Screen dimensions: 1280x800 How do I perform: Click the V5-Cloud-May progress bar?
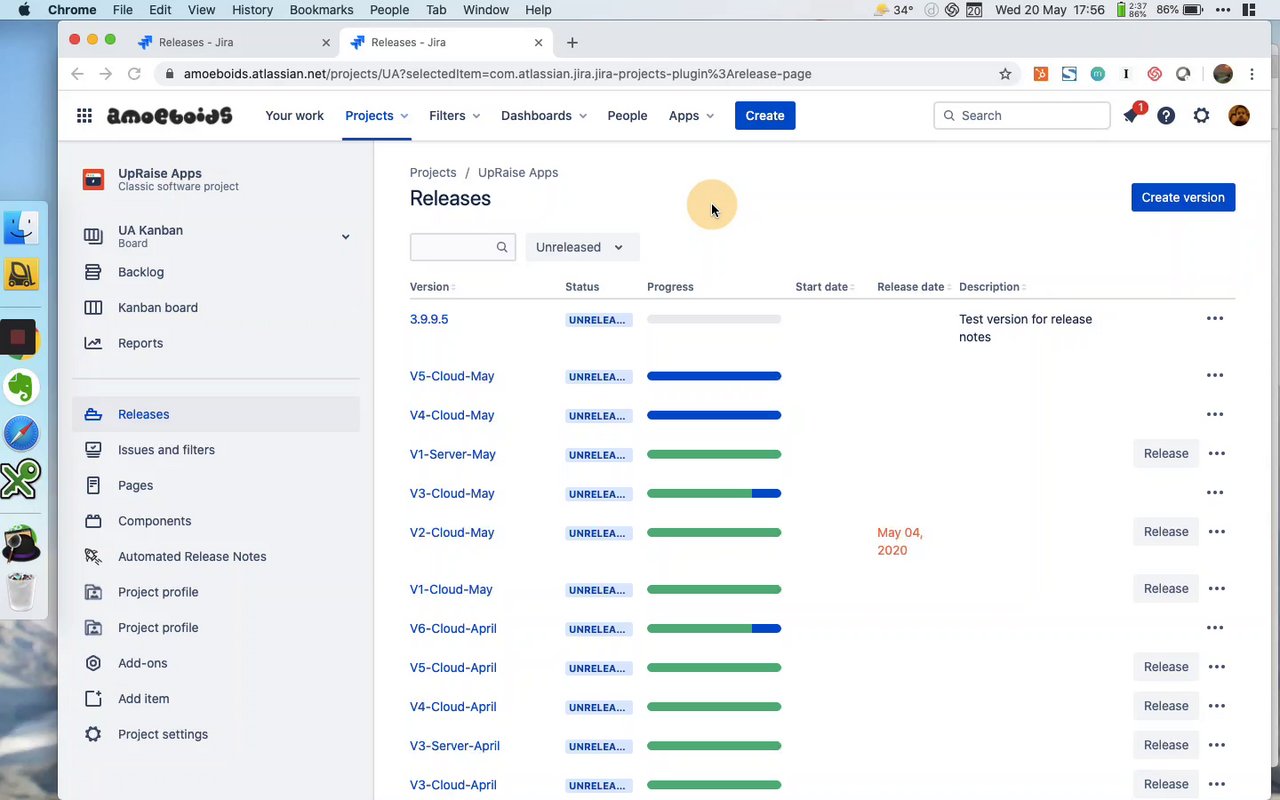tap(714, 376)
